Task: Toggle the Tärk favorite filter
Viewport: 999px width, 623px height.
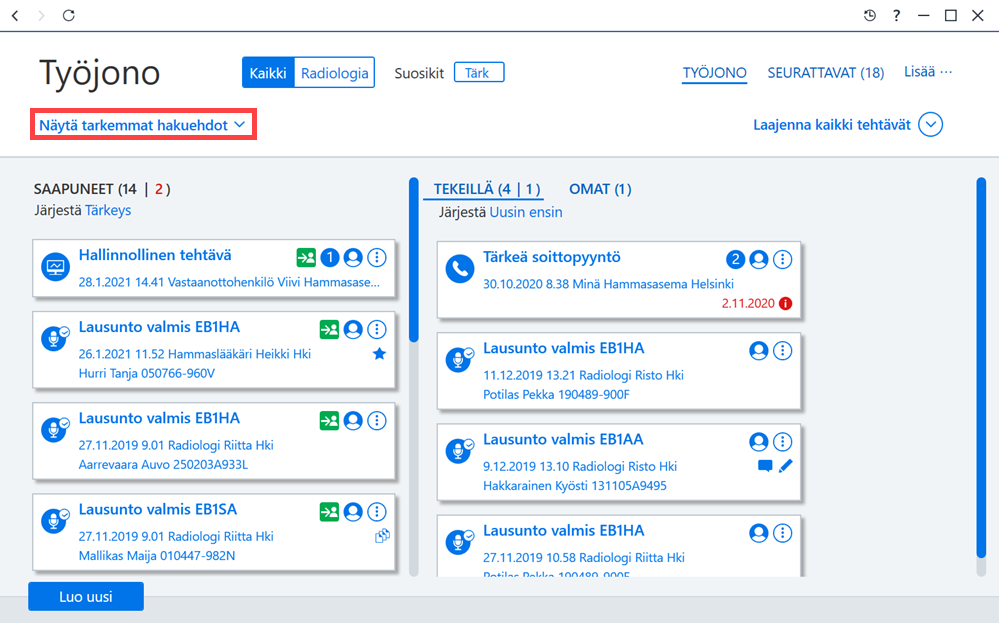Action: pos(479,73)
